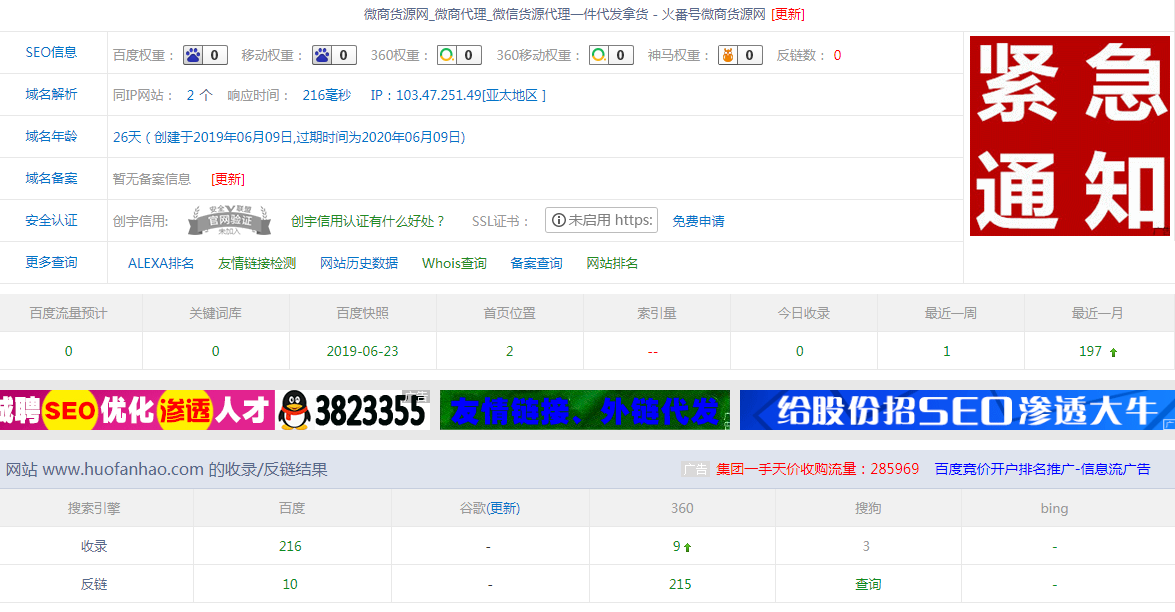The height and width of the screenshot is (612, 1175).
Task: Click the 搜狗 收录 value 3
Action: (x=866, y=546)
